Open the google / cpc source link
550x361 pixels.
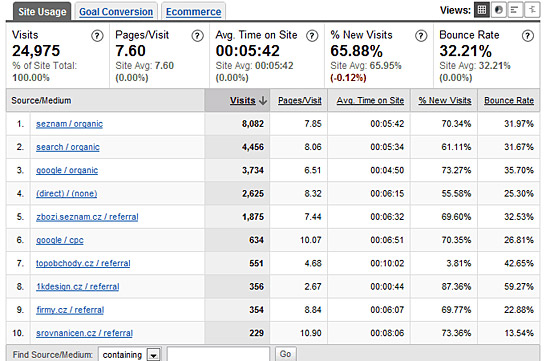[x=60, y=240]
